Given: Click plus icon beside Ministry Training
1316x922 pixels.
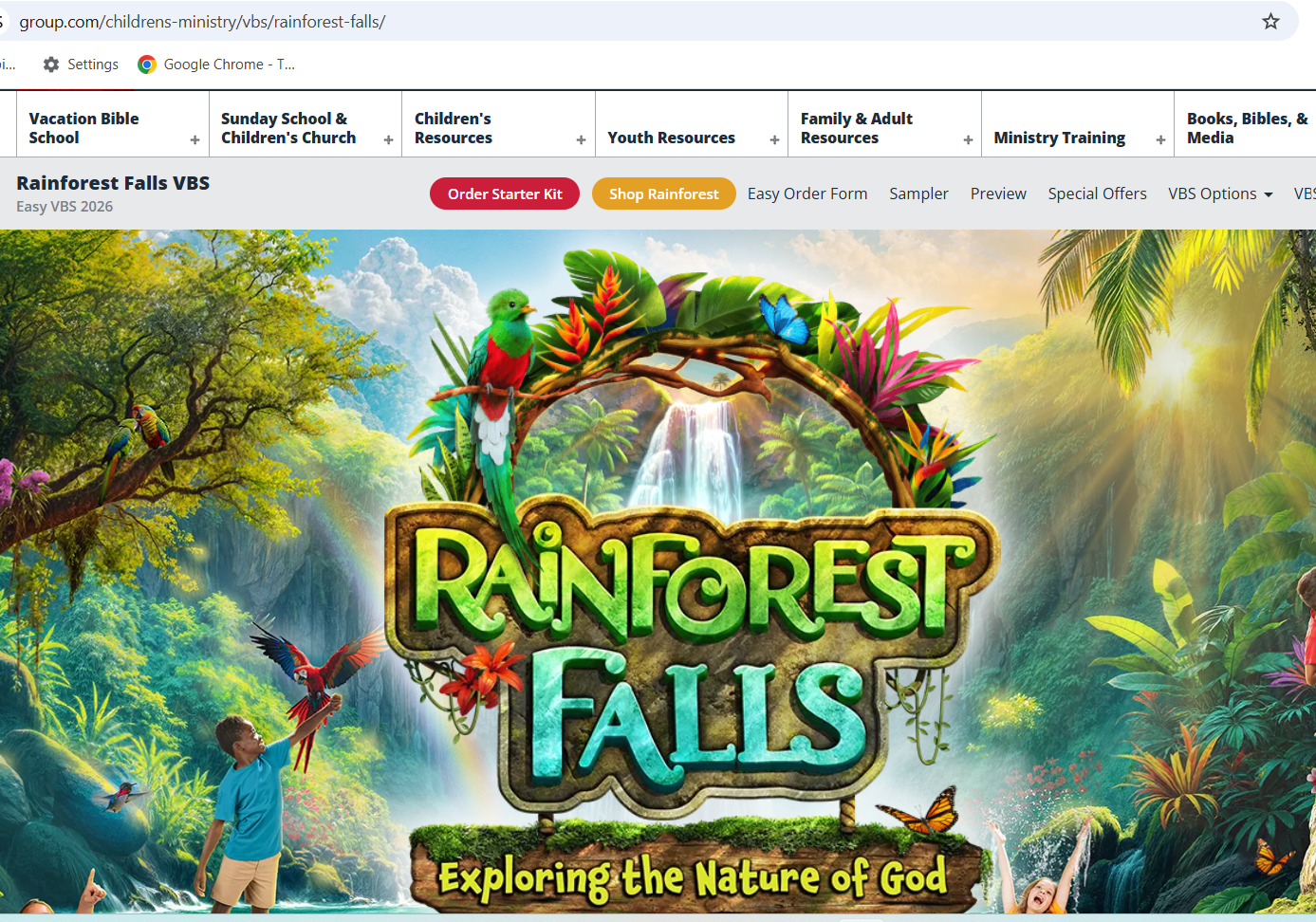Looking at the screenshot, I should [1160, 139].
